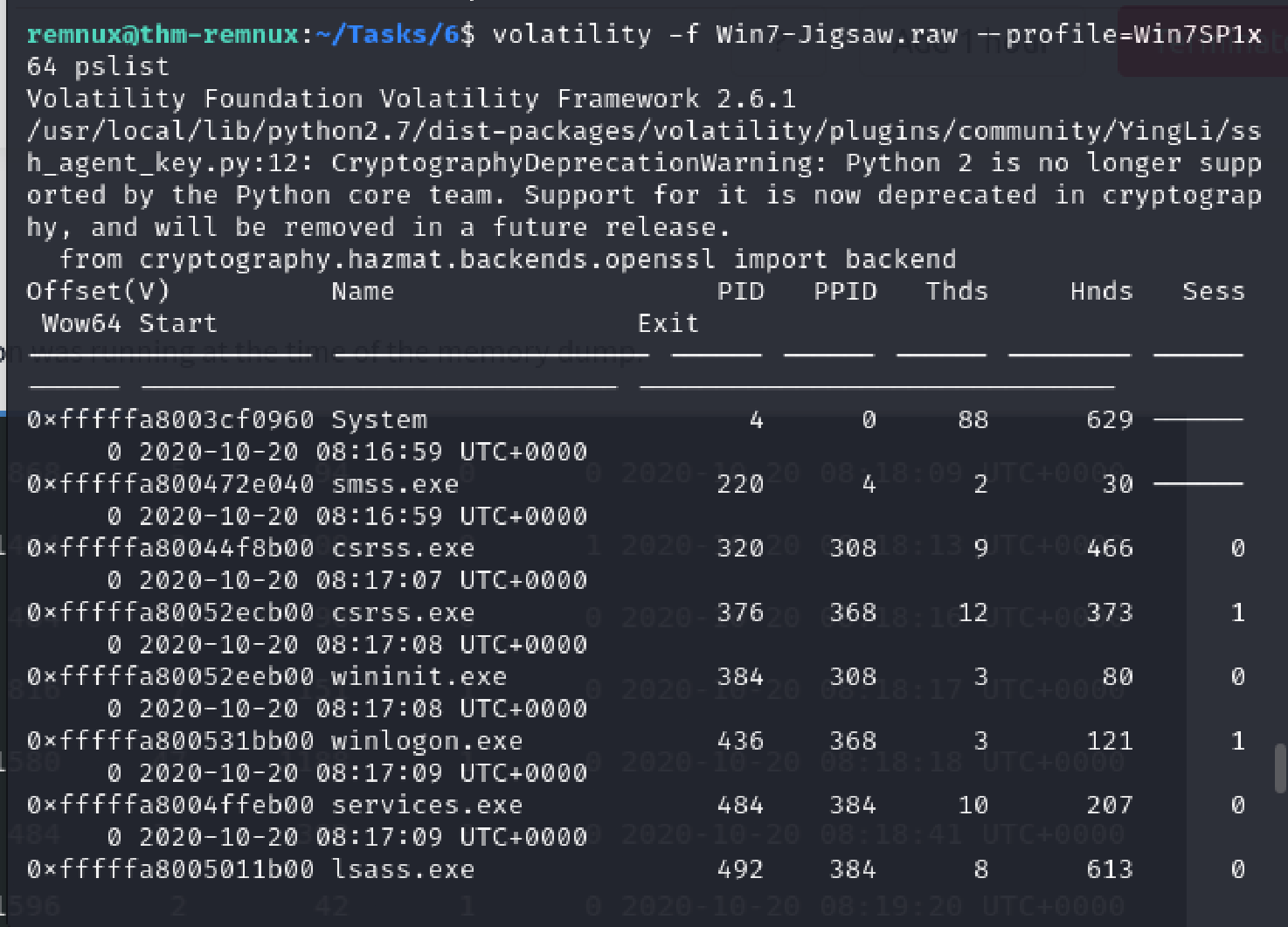
Task: Click the smss.exe process name
Action: [395, 484]
